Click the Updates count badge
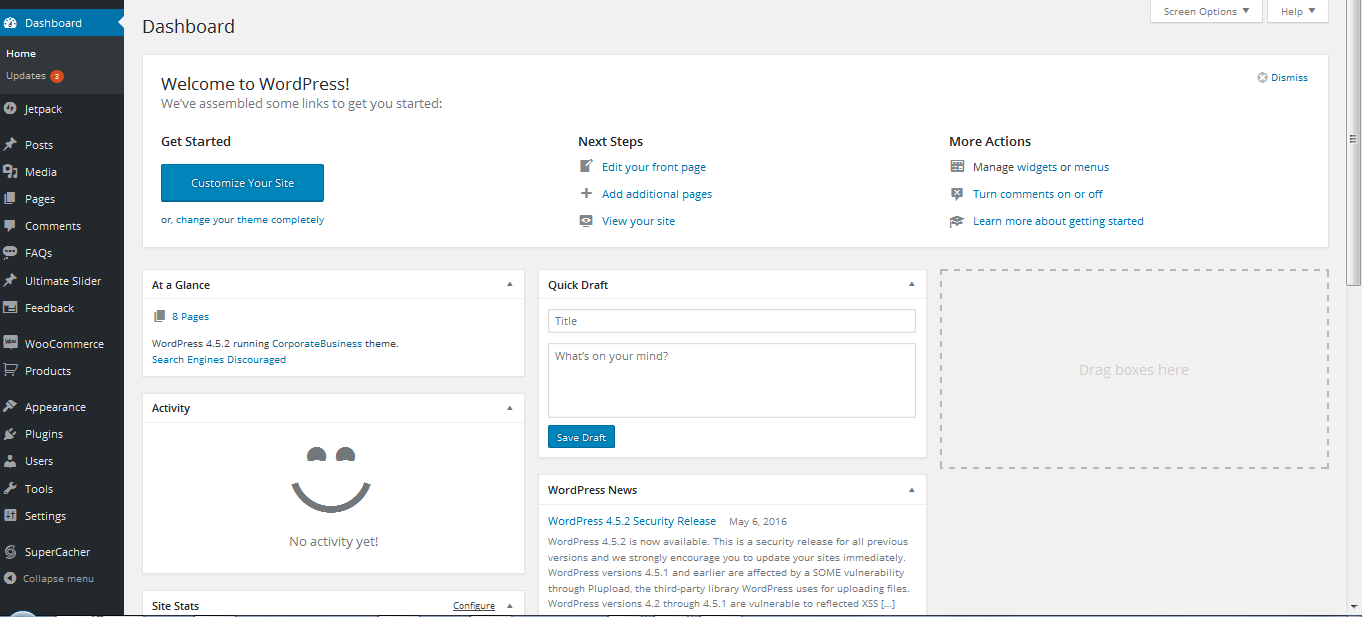This screenshot has height=617, width=1362. coord(57,76)
